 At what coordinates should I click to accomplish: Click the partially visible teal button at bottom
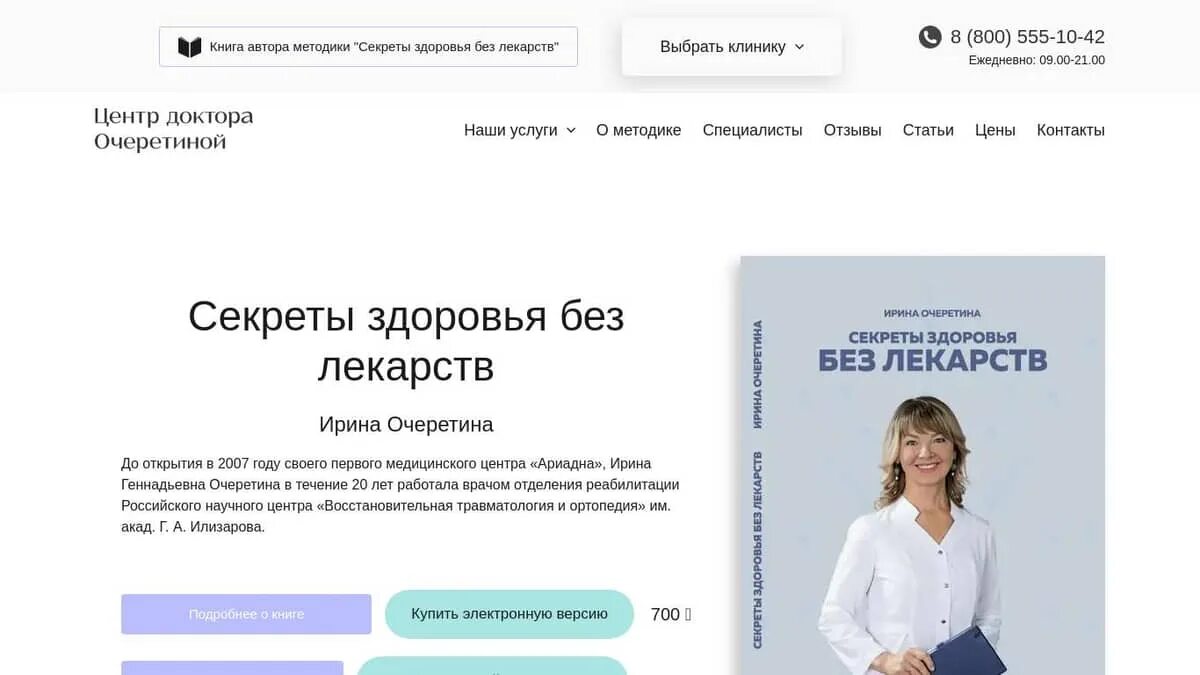click(x=492, y=666)
